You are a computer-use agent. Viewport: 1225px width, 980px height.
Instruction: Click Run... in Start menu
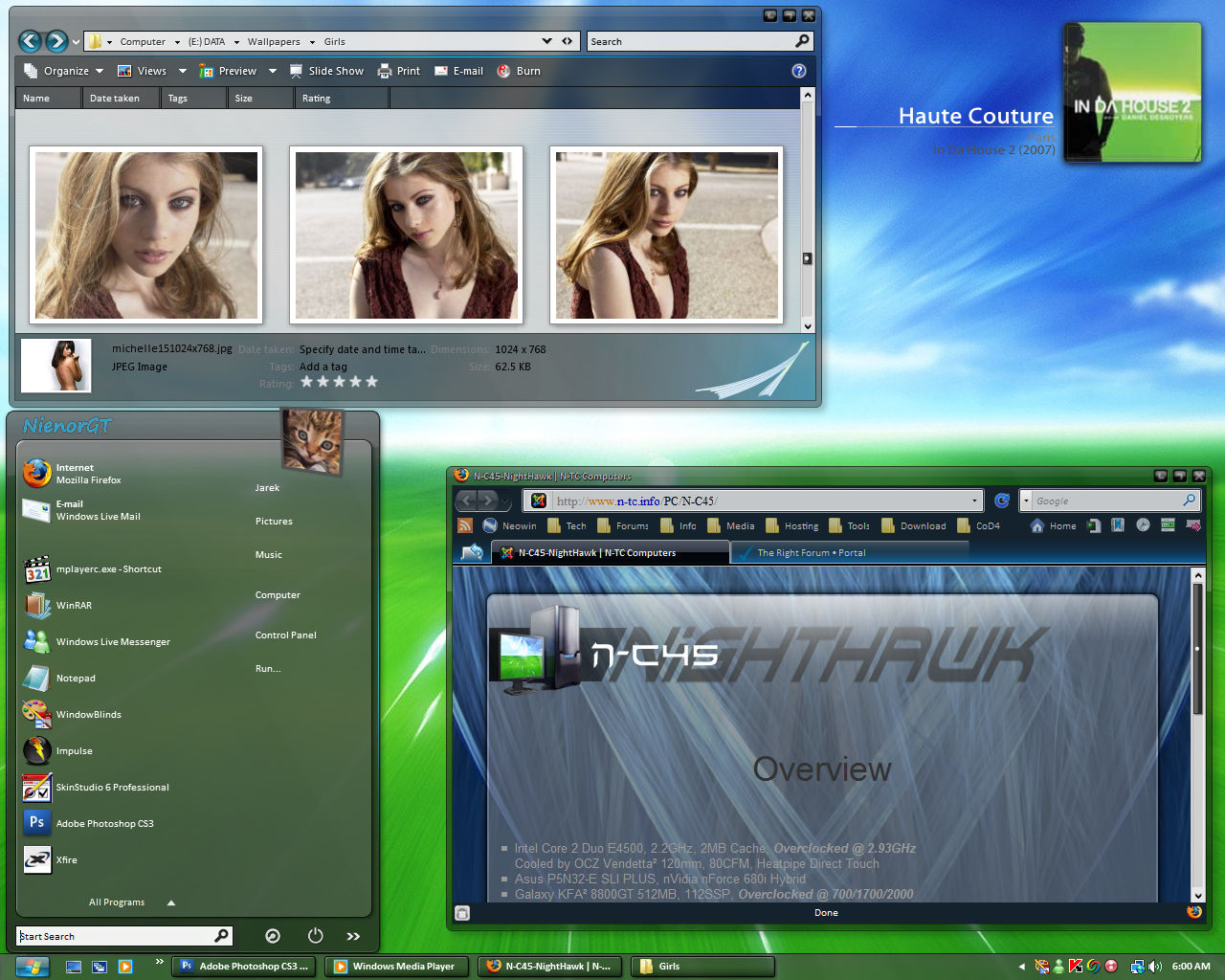click(268, 669)
